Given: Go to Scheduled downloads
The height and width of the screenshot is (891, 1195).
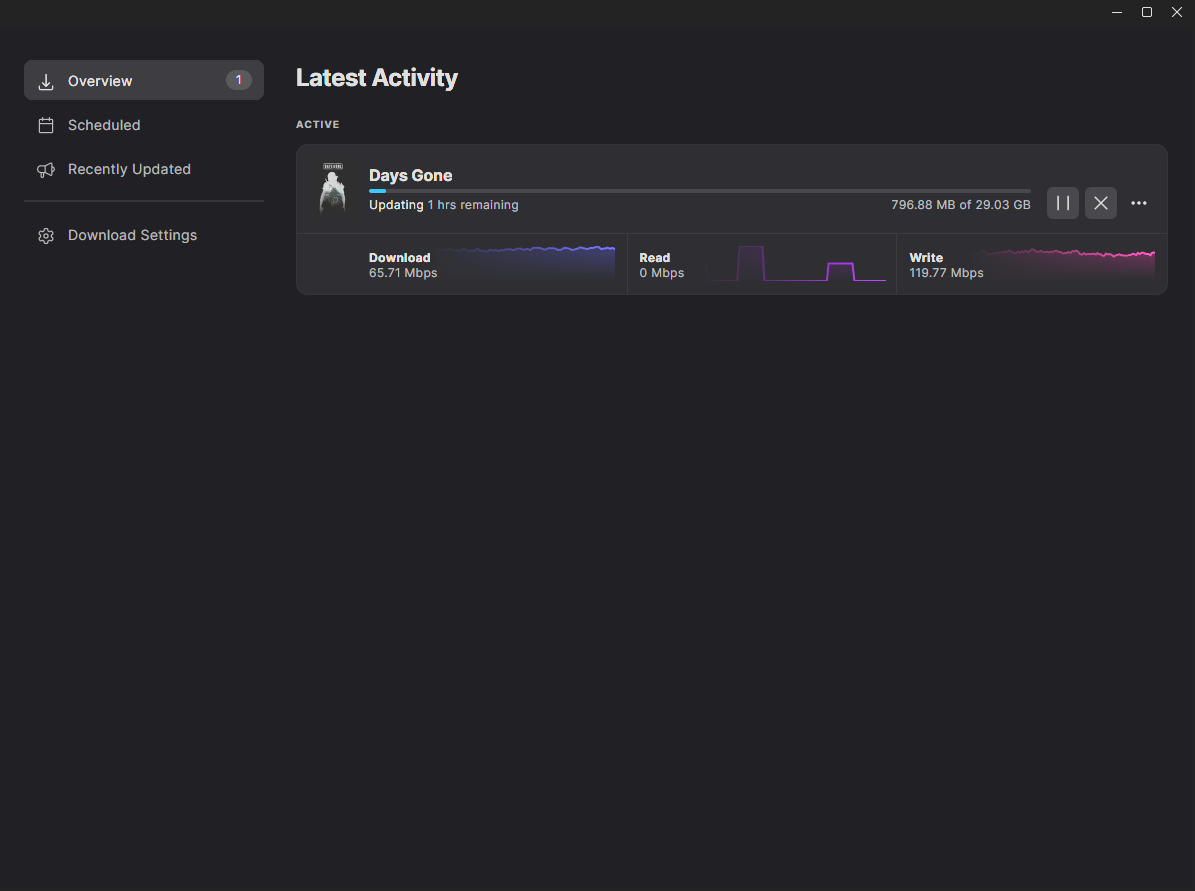Looking at the screenshot, I should coord(144,125).
